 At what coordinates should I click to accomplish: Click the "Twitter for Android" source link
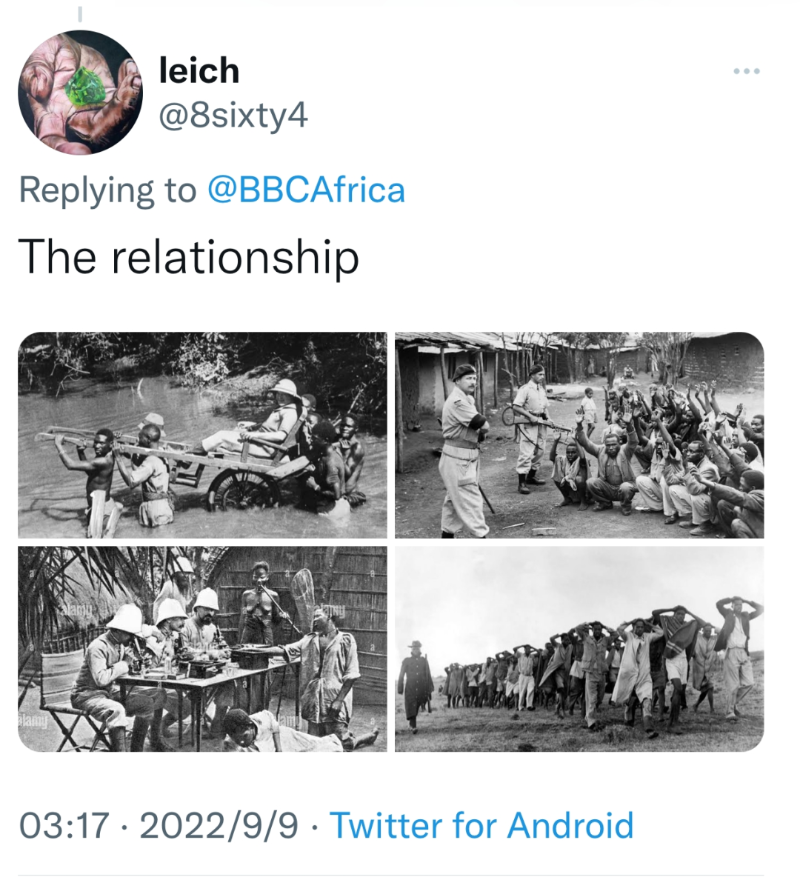[x=481, y=826]
